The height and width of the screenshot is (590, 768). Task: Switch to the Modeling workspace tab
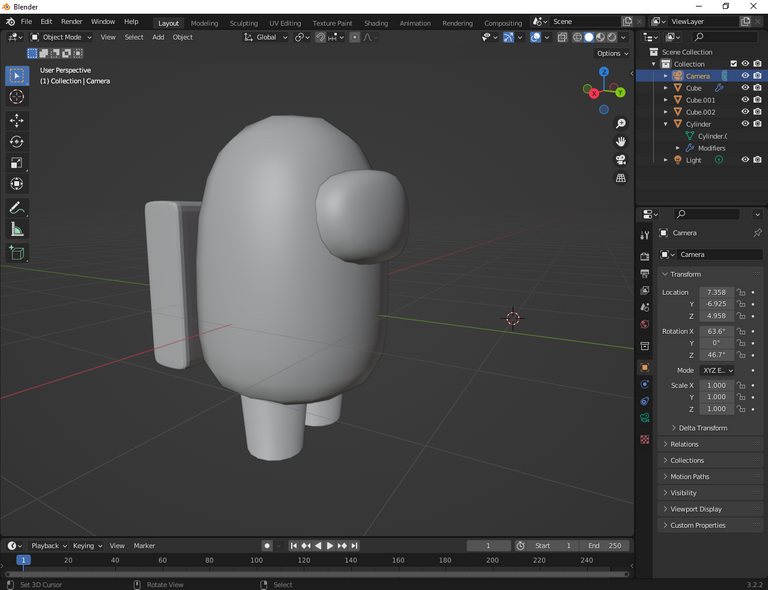tap(204, 23)
